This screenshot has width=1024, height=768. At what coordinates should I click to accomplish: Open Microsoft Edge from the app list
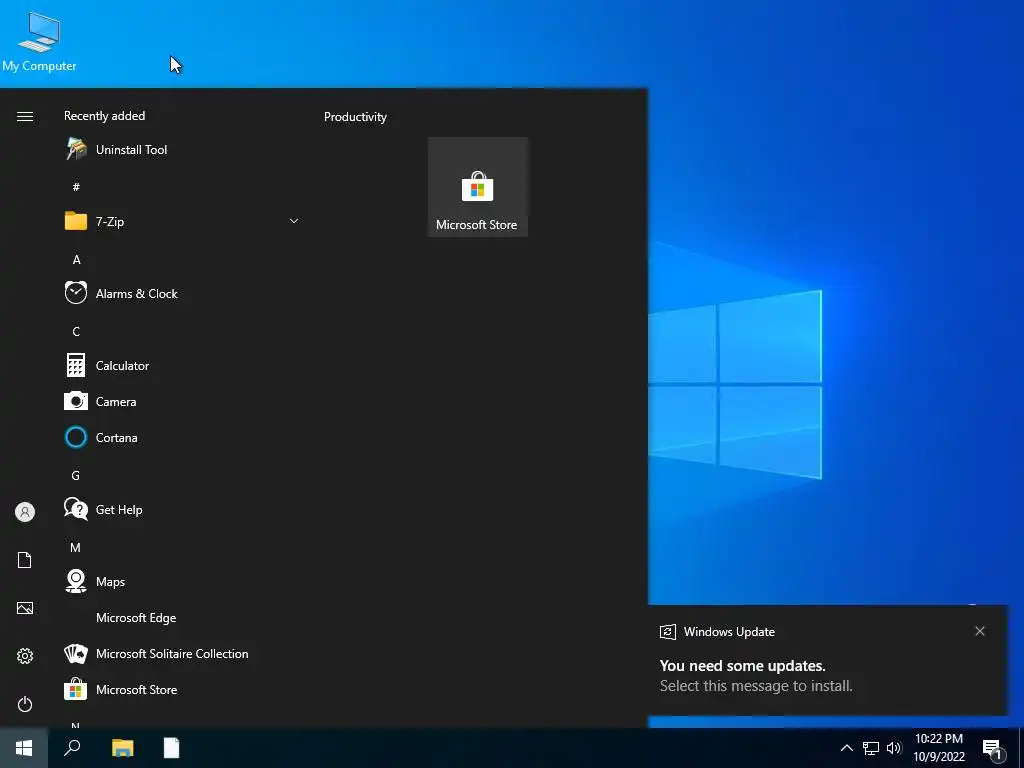pyautogui.click(x=136, y=617)
